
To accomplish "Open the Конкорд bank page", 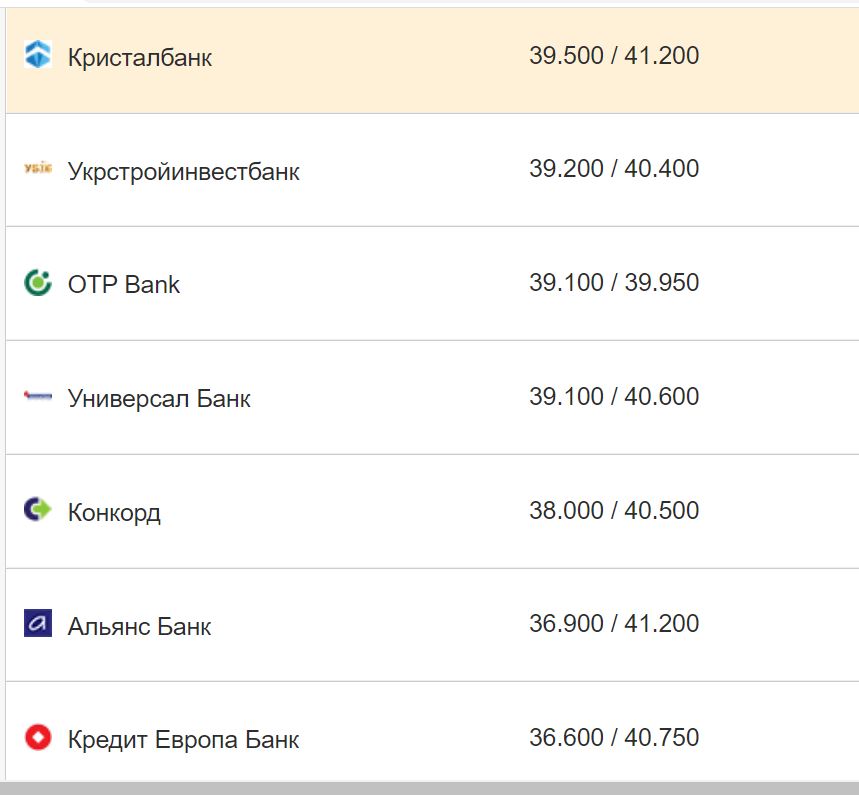I will 113,512.
